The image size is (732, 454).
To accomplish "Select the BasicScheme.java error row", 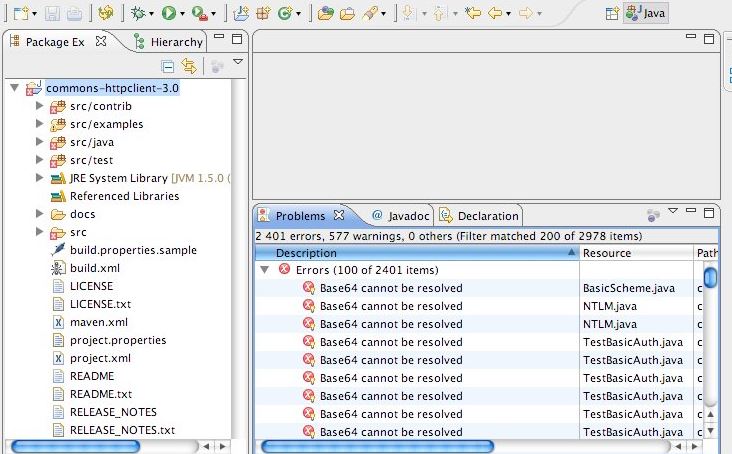I will click(479, 288).
